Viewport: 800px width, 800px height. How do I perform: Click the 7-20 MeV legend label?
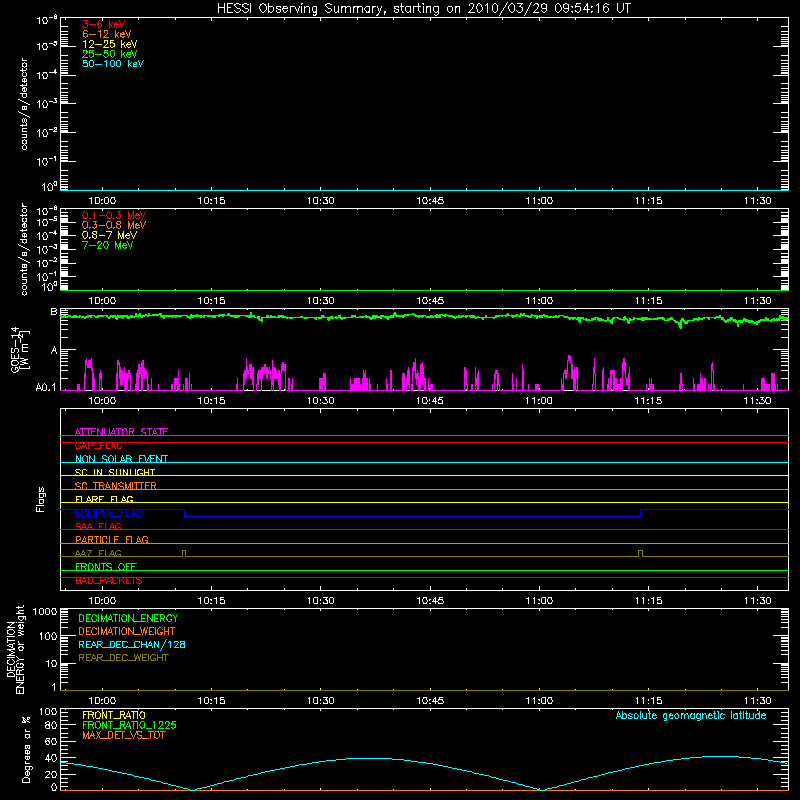[107, 245]
